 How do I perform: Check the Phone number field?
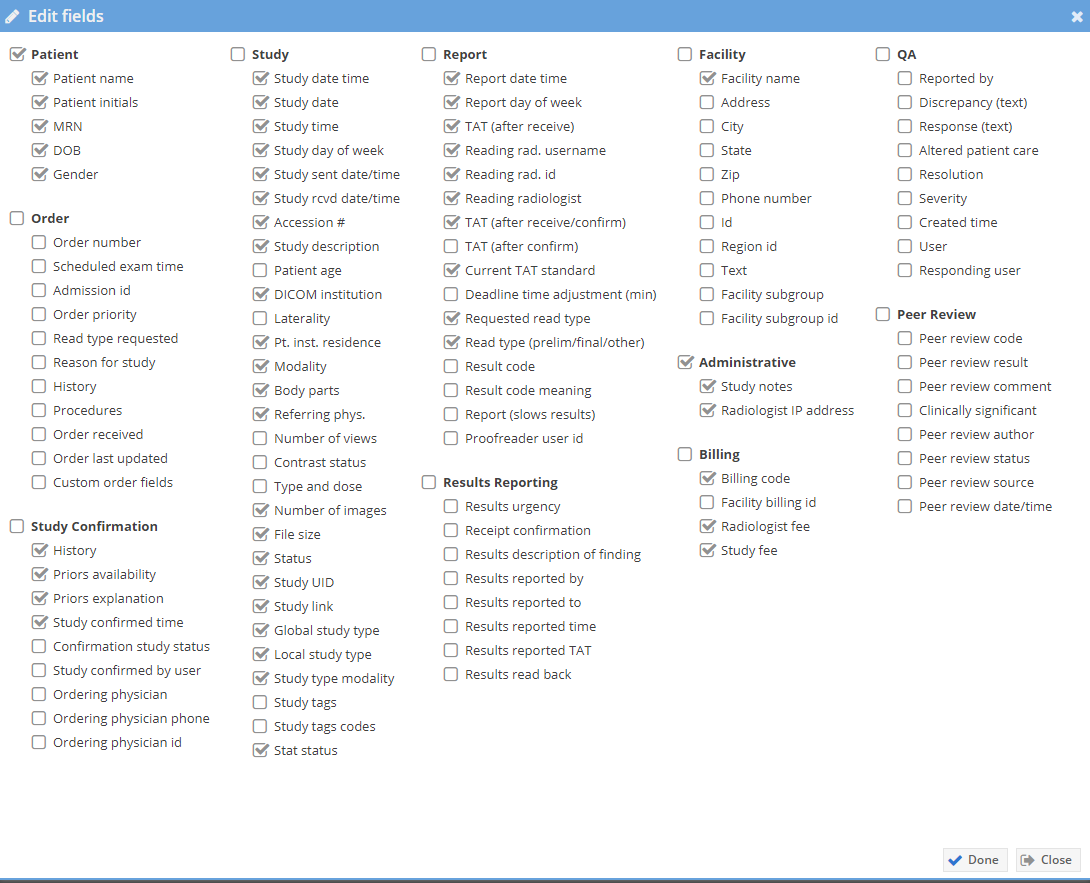click(x=708, y=198)
